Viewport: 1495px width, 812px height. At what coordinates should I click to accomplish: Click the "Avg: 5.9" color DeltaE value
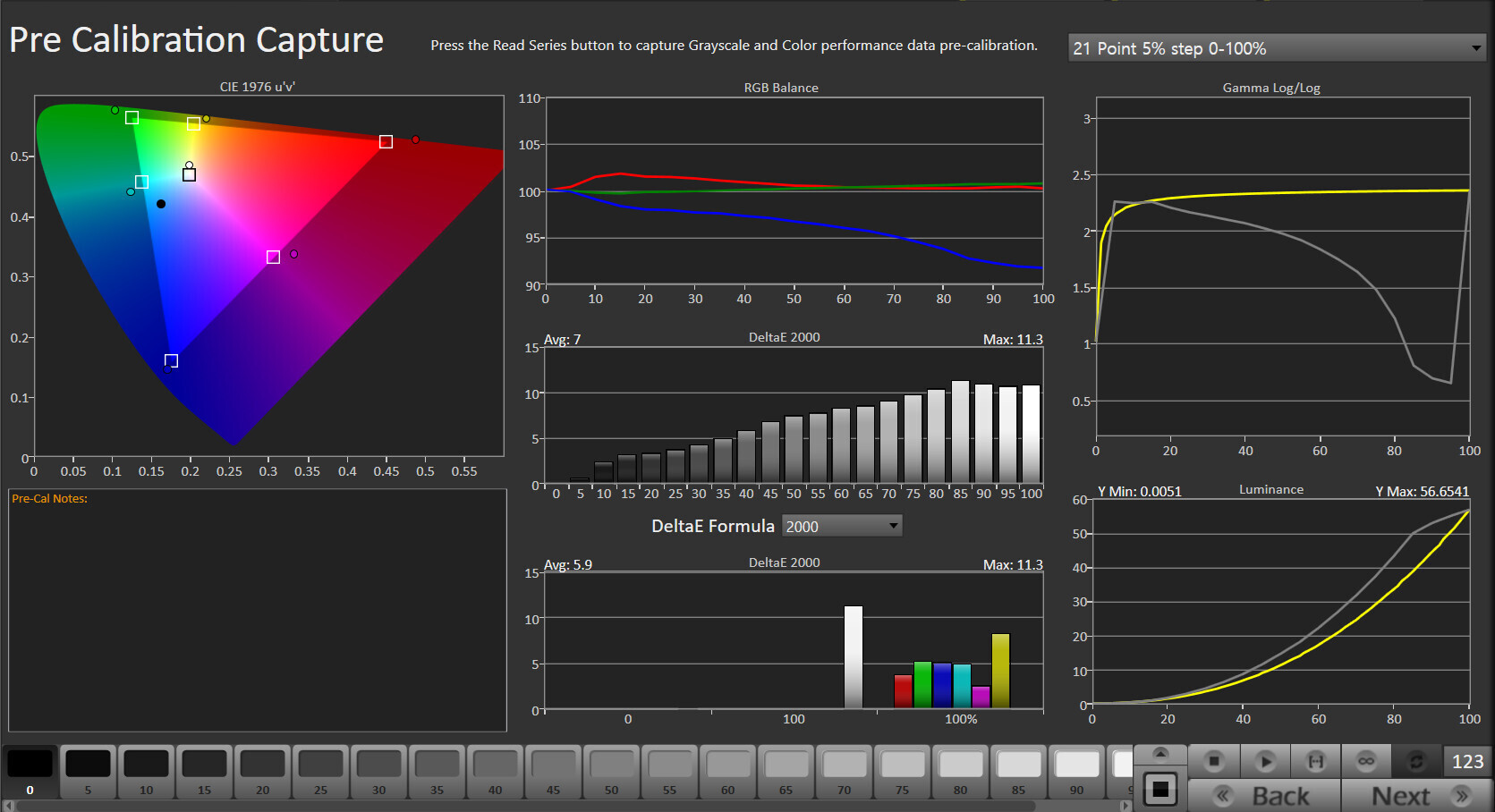[568, 565]
